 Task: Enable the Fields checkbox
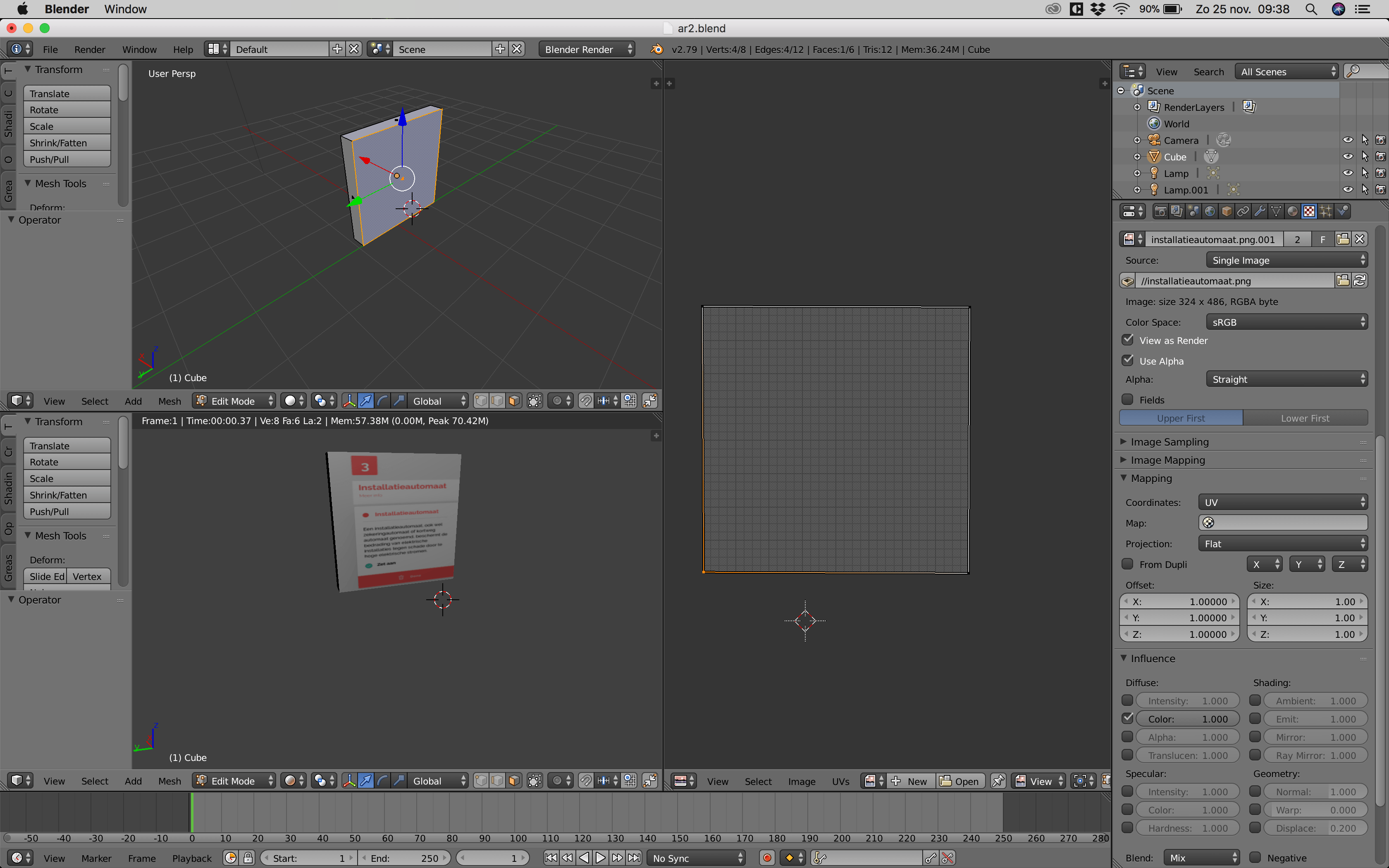(x=1127, y=400)
